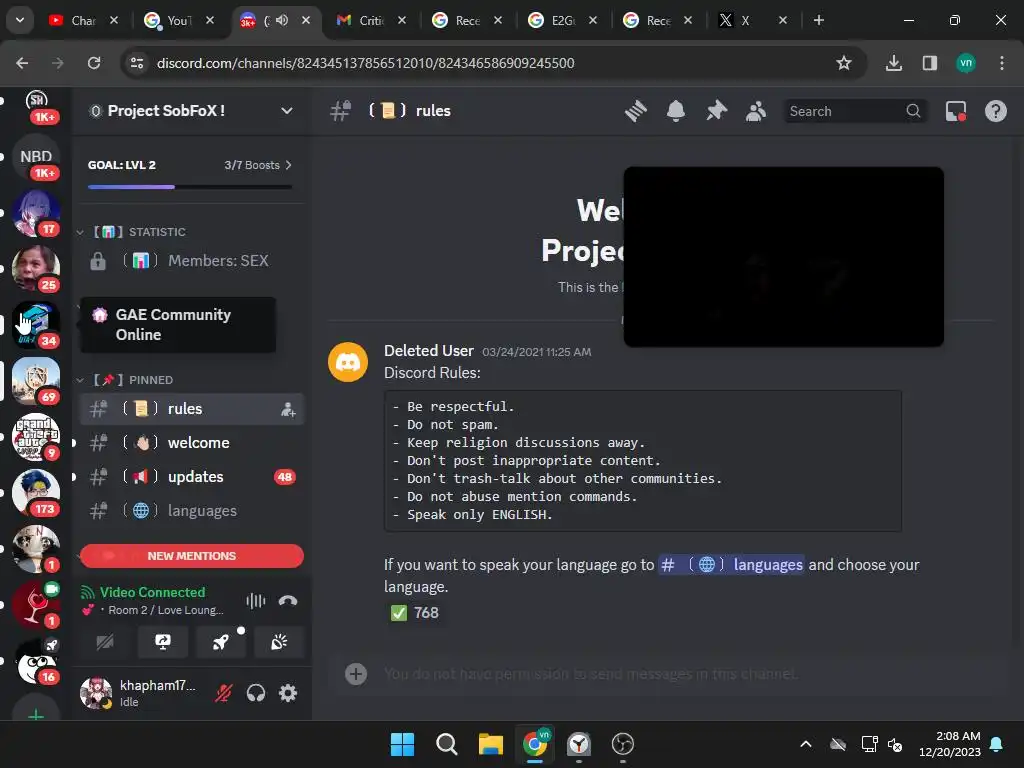Reload the Discord page
Image resolution: width=1024 pixels, height=768 pixels.
point(94,63)
